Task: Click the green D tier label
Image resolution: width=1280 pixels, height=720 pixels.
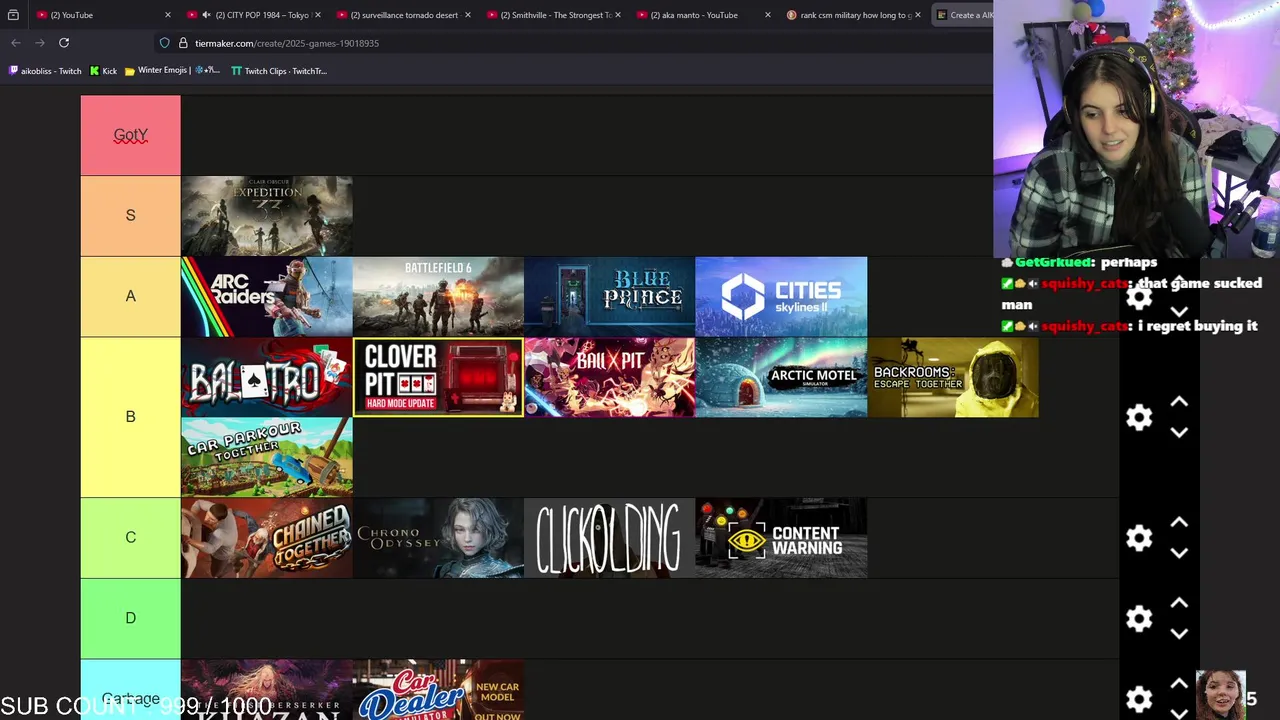Action: click(130, 618)
